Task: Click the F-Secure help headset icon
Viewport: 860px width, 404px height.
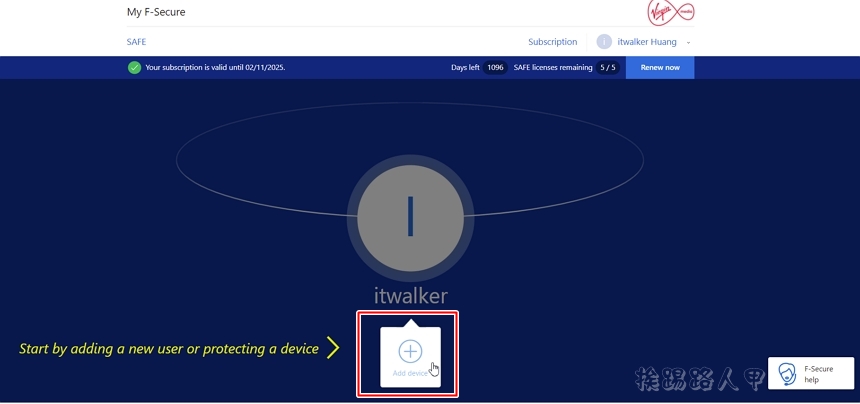Action: pyautogui.click(x=788, y=373)
